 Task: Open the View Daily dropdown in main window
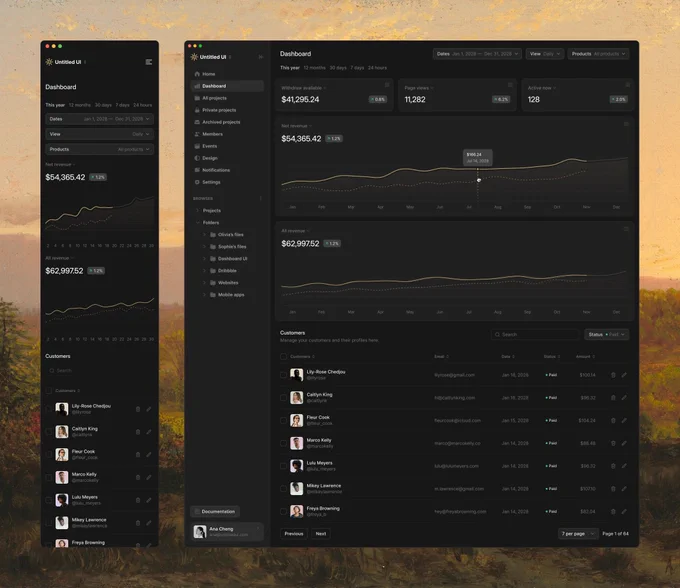(545, 54)
